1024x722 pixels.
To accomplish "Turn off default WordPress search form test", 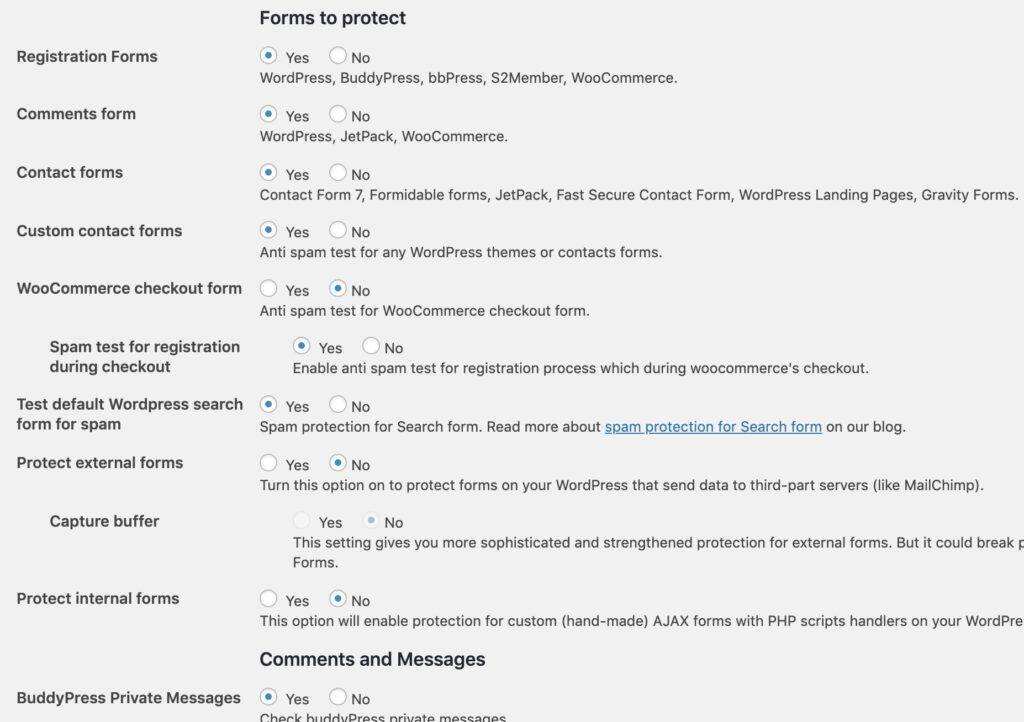I will point(338,405).
